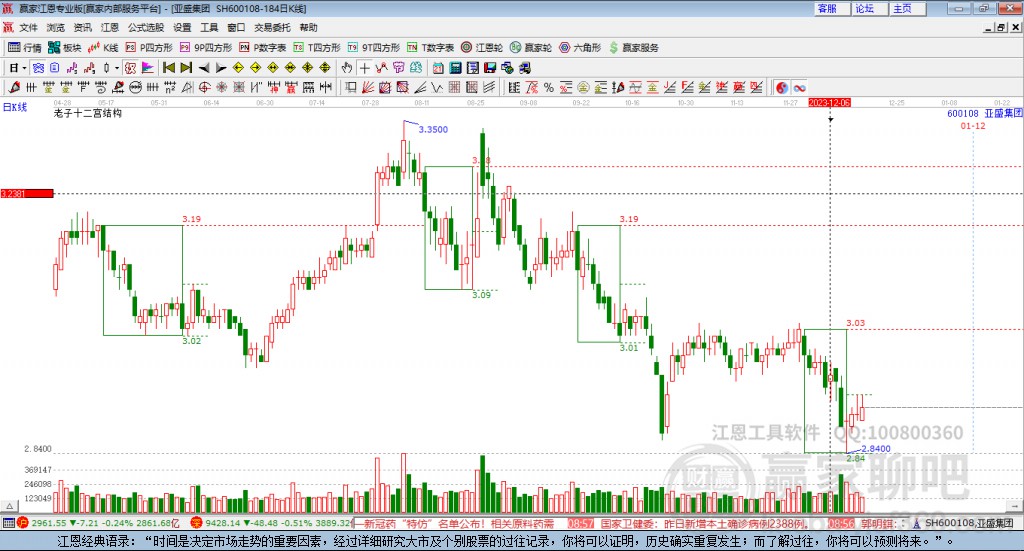The height and width of the screenshot is (551, 1024).
Task: Toggle the 权 adjustment icon
Action: pyautogui.click(x=131, y=68)
